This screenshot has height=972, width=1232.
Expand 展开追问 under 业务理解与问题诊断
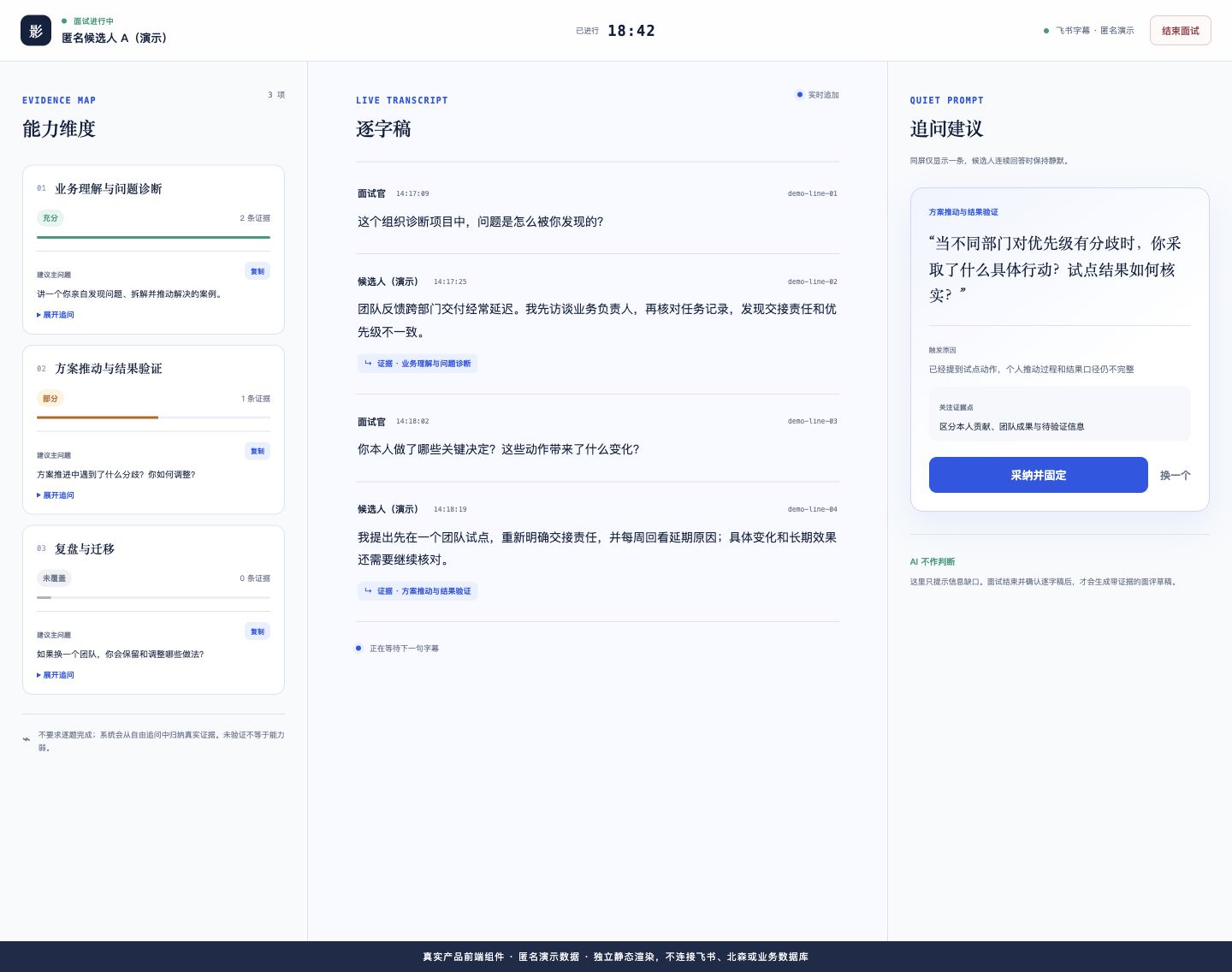[x=56, y=315]
